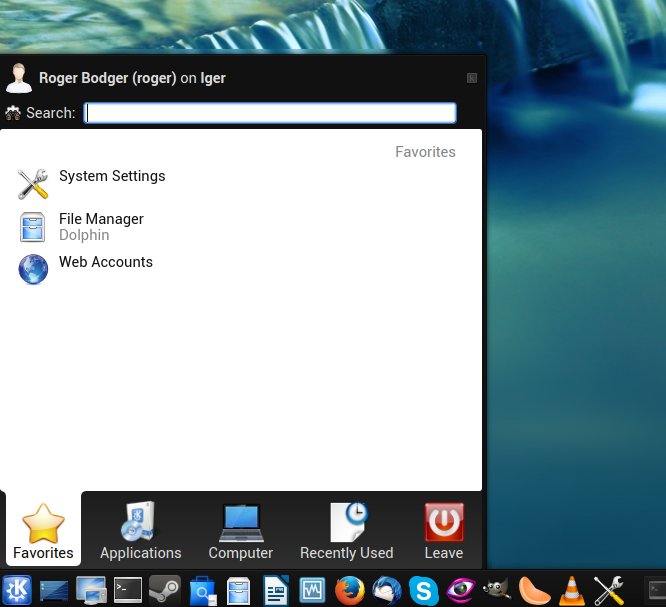Launch VLC media player from taskbar
666x607 pixels.
point(572,590)
